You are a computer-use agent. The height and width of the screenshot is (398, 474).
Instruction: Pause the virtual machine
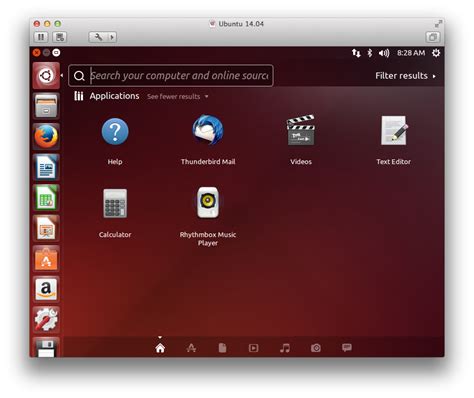coord(41,37)
